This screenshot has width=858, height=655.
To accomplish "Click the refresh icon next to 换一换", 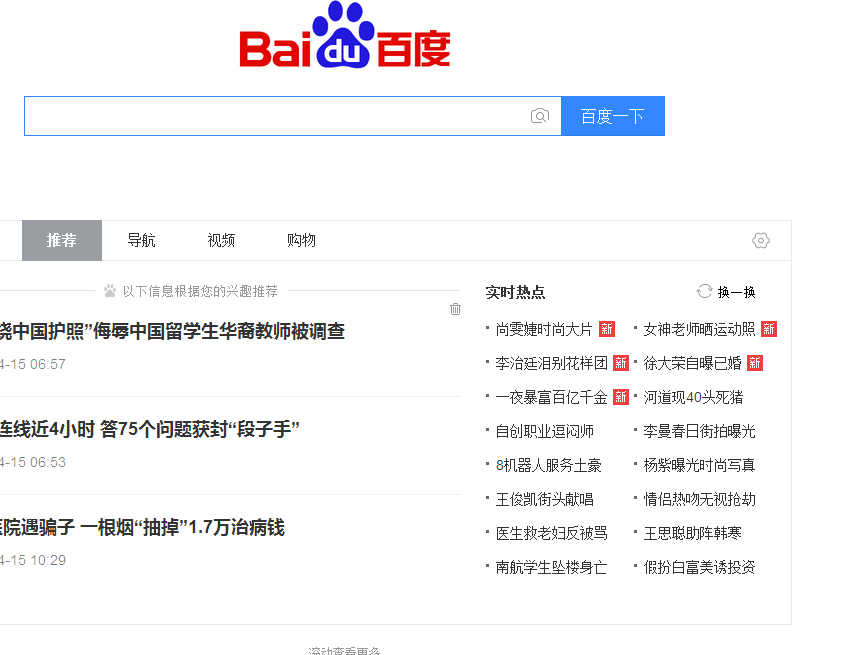I will (704, 291).
